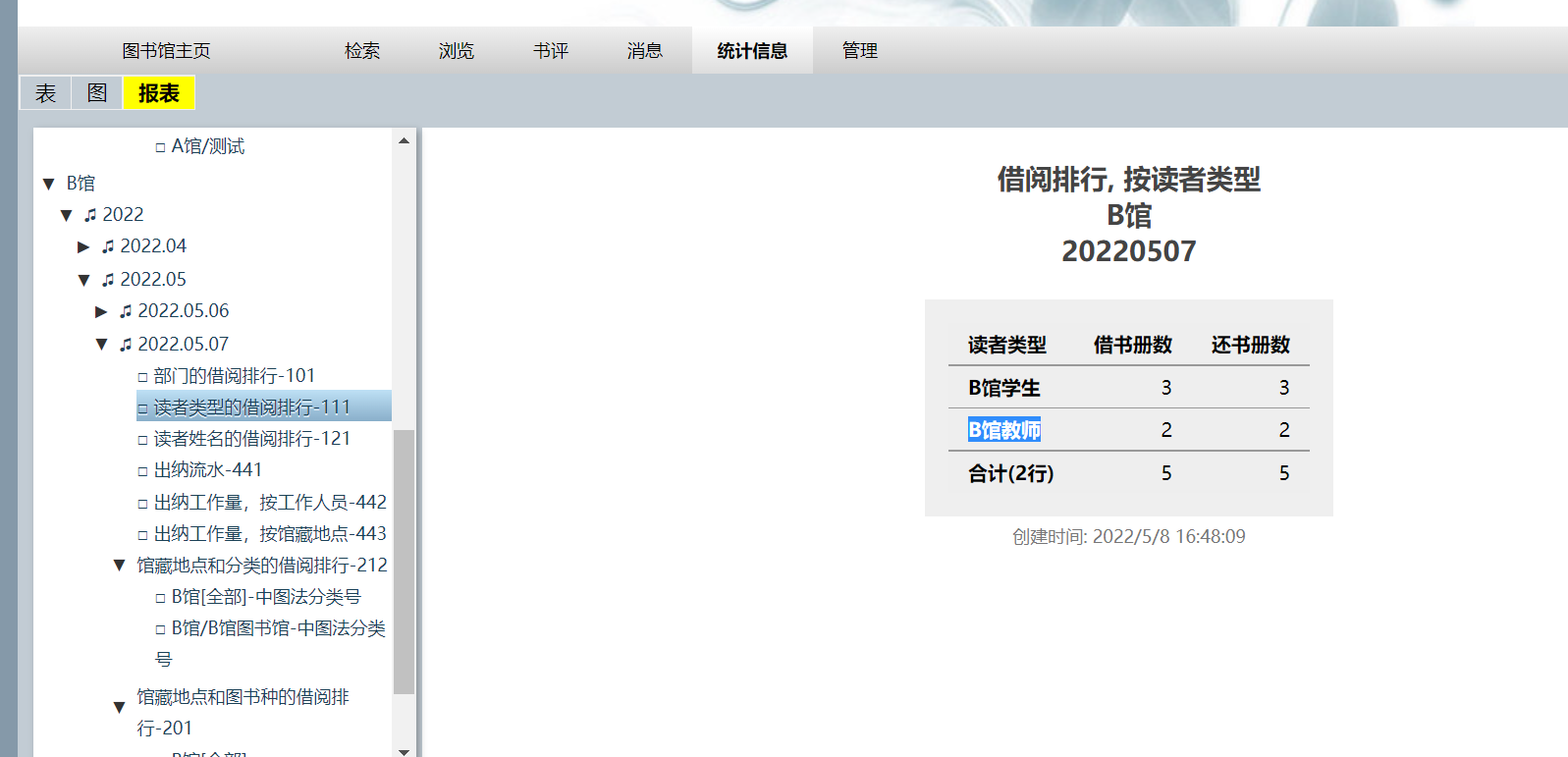The height and width of the screenshot is (757, 1568).
Task: Click the 还书册数 value for B馆教师
Action: pos(1284,430)
